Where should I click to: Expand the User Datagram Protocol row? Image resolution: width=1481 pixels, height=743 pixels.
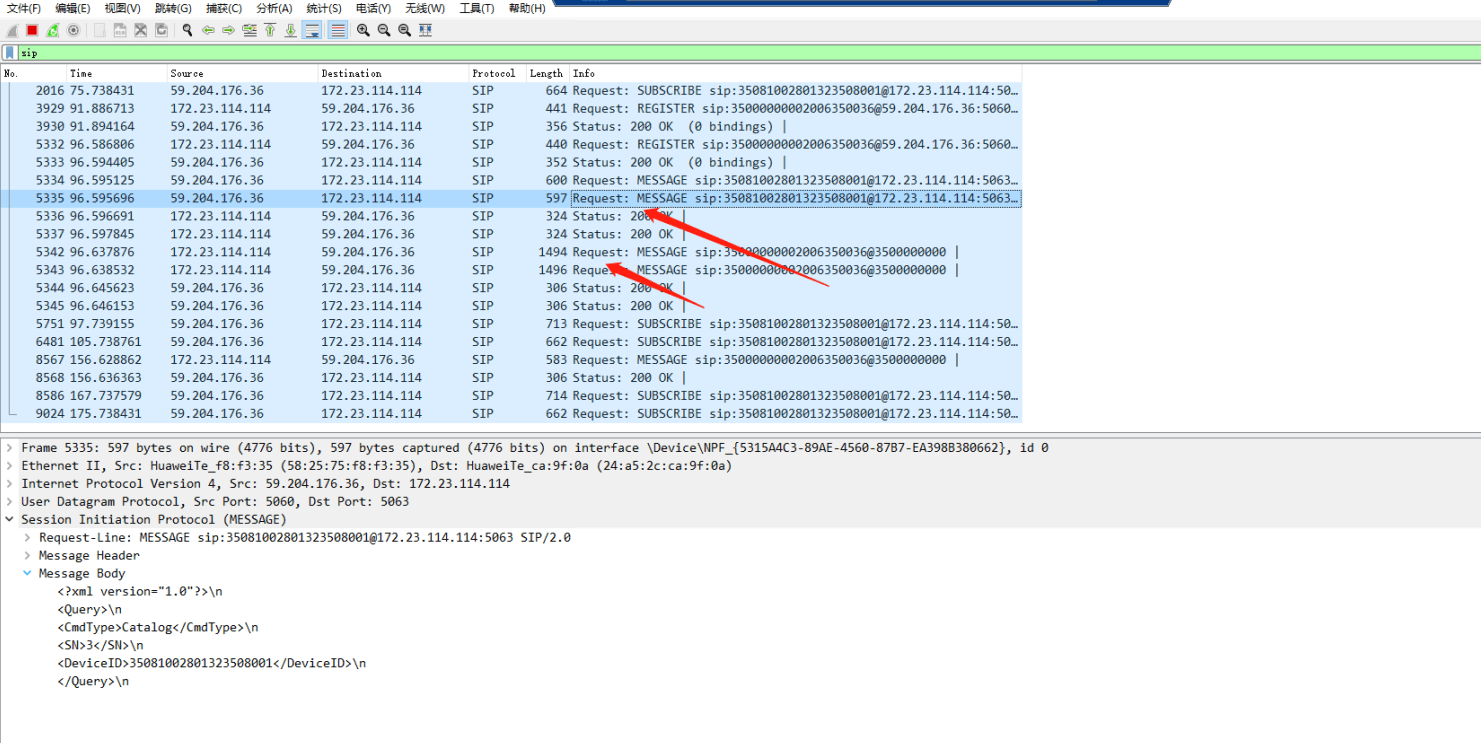point(10,502)
